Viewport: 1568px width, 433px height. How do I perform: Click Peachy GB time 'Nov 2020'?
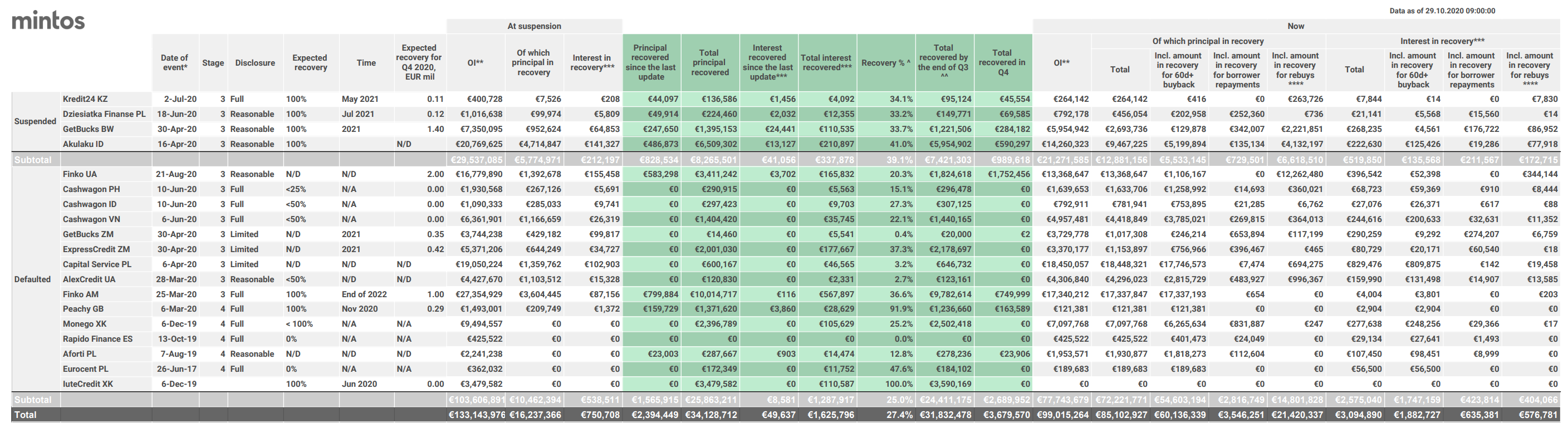[360, 309]
